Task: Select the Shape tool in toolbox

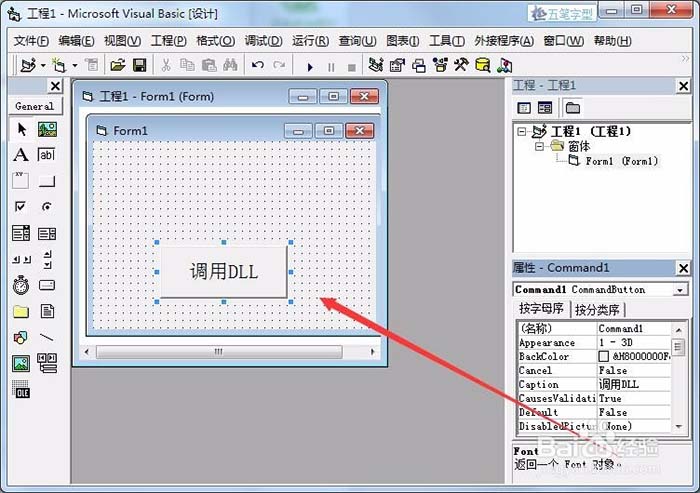Action: pos(21,337)
